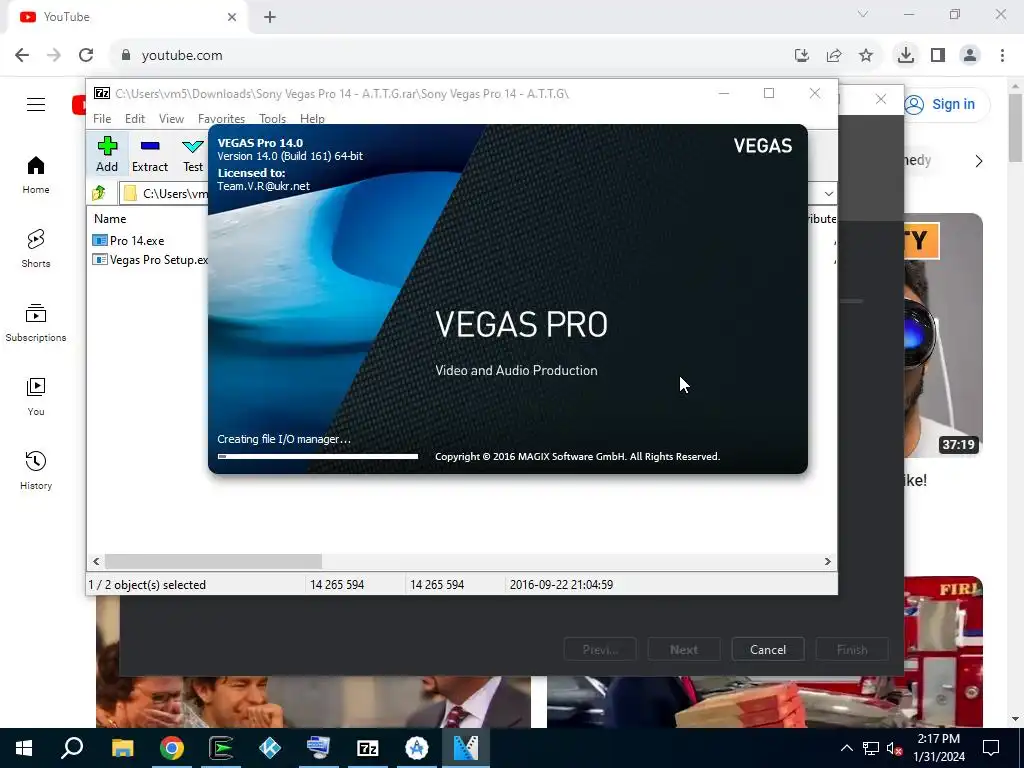Click the Previous button in installer dialog
Screen dimensions: 1024x768
[600, 650]
